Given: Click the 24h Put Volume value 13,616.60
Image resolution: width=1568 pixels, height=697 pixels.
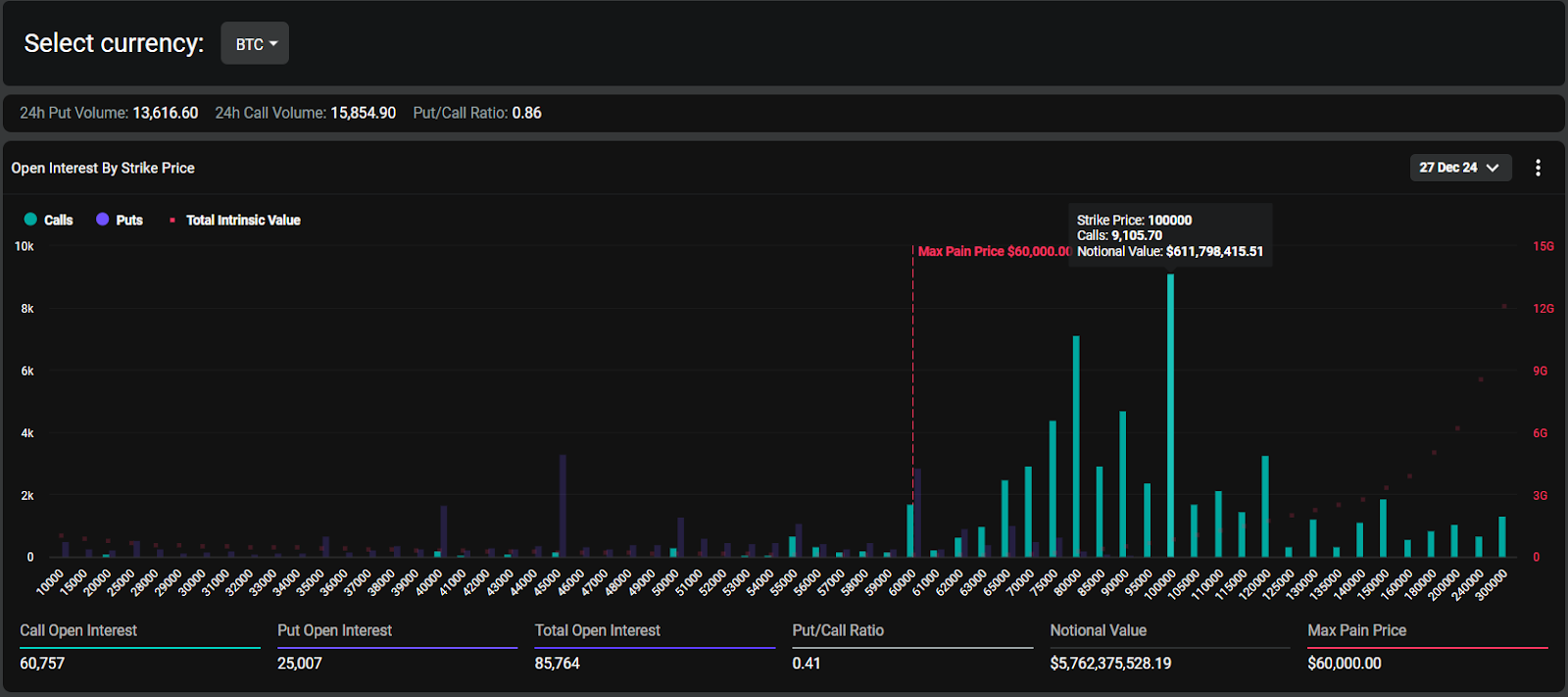Looking at the screenshot, I should coord(165,113).
